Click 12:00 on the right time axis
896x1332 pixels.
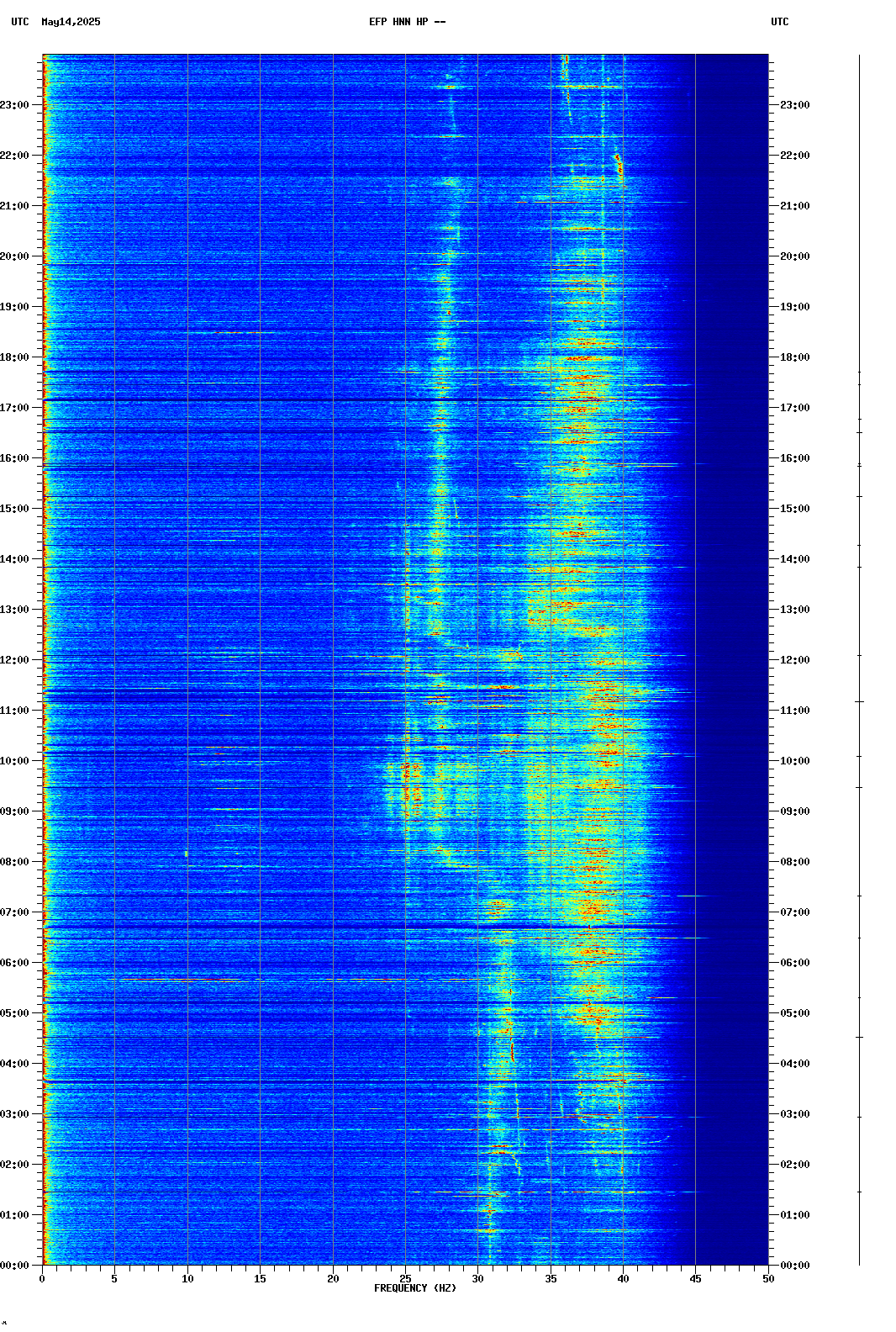coord(795,660)
